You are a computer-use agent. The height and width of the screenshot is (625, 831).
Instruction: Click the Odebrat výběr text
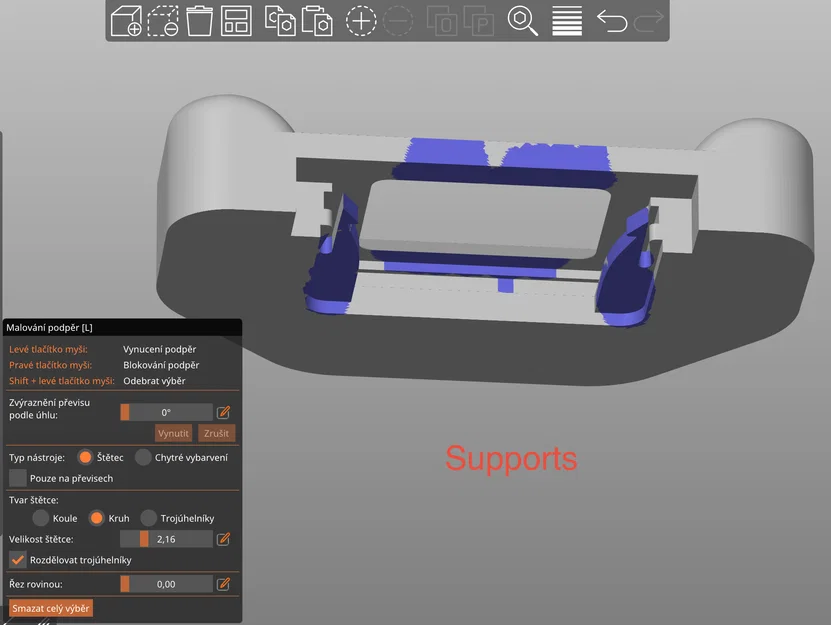[x=154, y=381]
